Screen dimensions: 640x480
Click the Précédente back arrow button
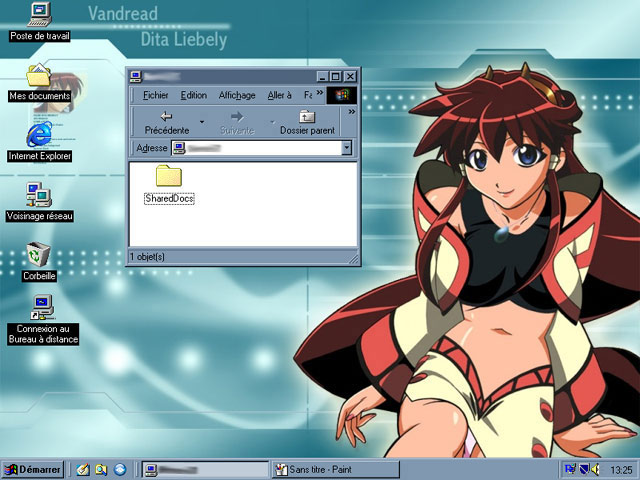point(166,118)
